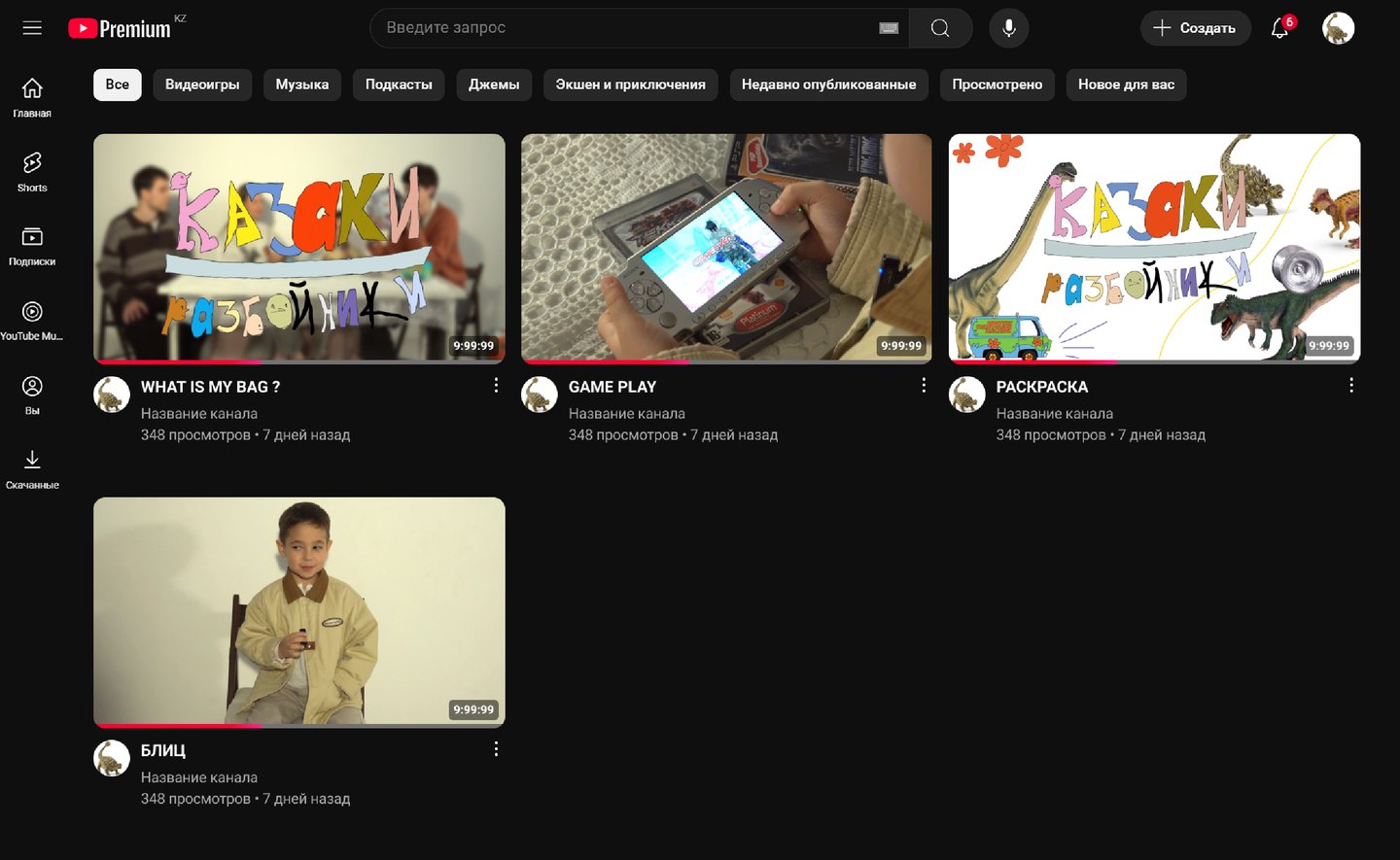
Task: Open options menu for БЛИЦ video
Action: 496,749
